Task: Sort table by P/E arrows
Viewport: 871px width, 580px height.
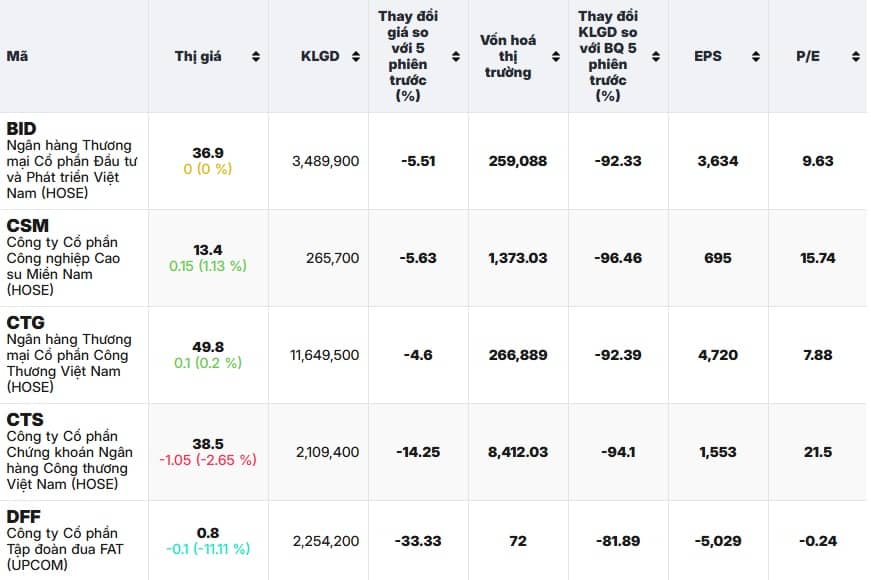Action: [x=855, y=57]
